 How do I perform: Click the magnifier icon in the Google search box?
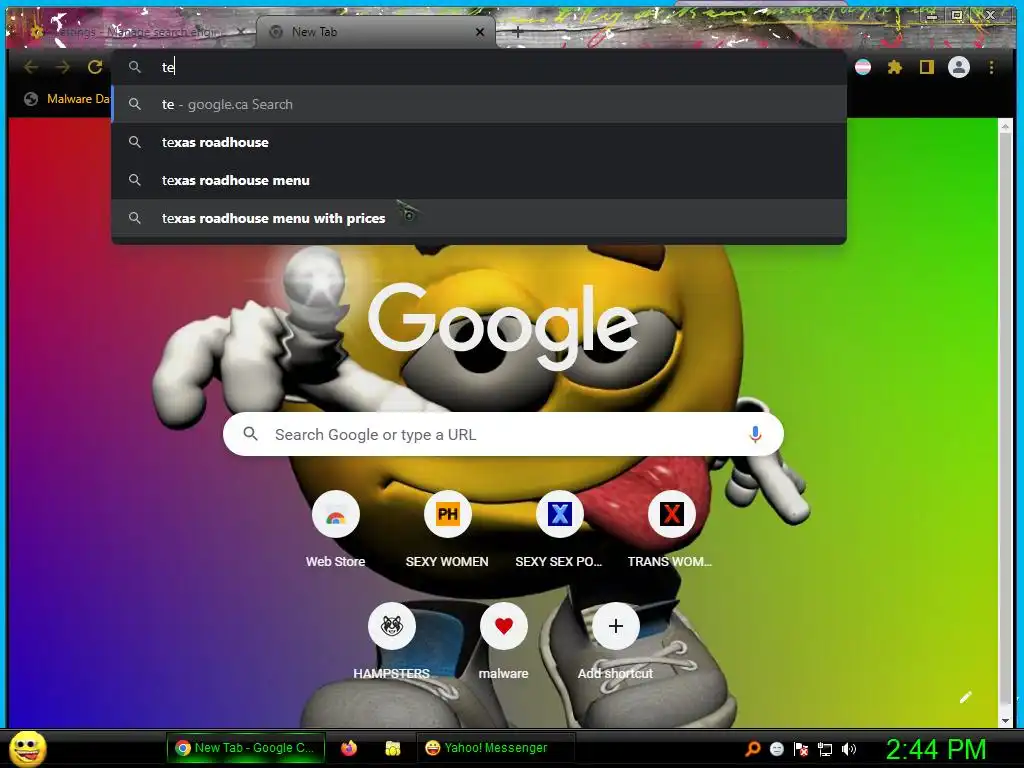(250, 434)
